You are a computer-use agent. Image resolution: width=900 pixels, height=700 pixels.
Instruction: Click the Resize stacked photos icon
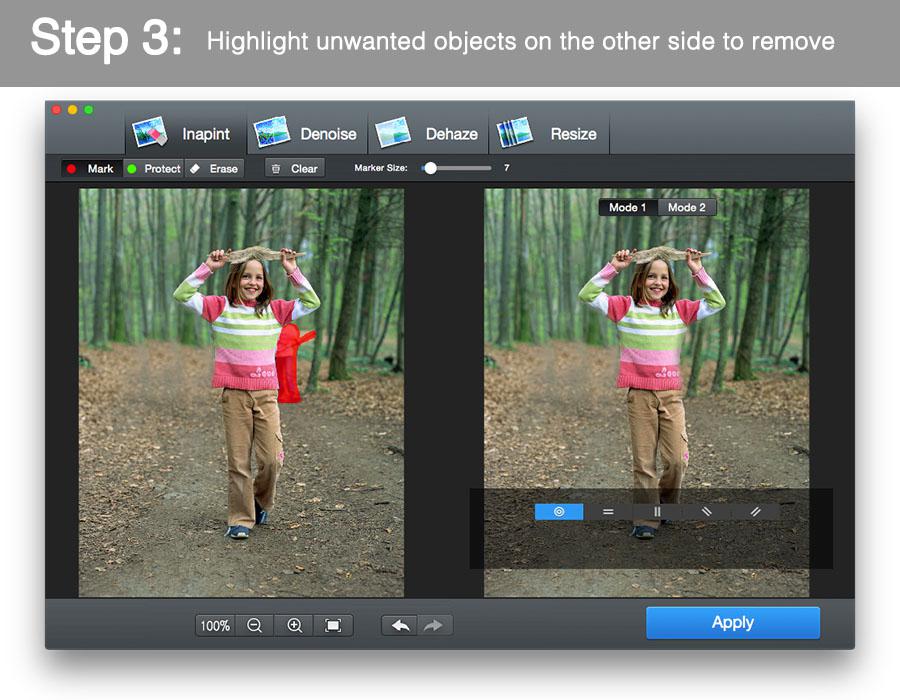coord(514,132)
